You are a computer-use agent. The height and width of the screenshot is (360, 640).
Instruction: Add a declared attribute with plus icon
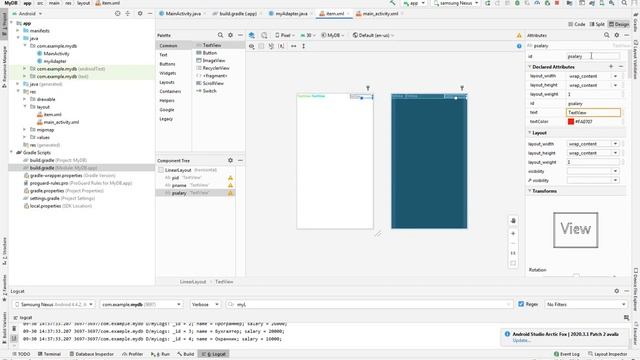coord(611,66)
